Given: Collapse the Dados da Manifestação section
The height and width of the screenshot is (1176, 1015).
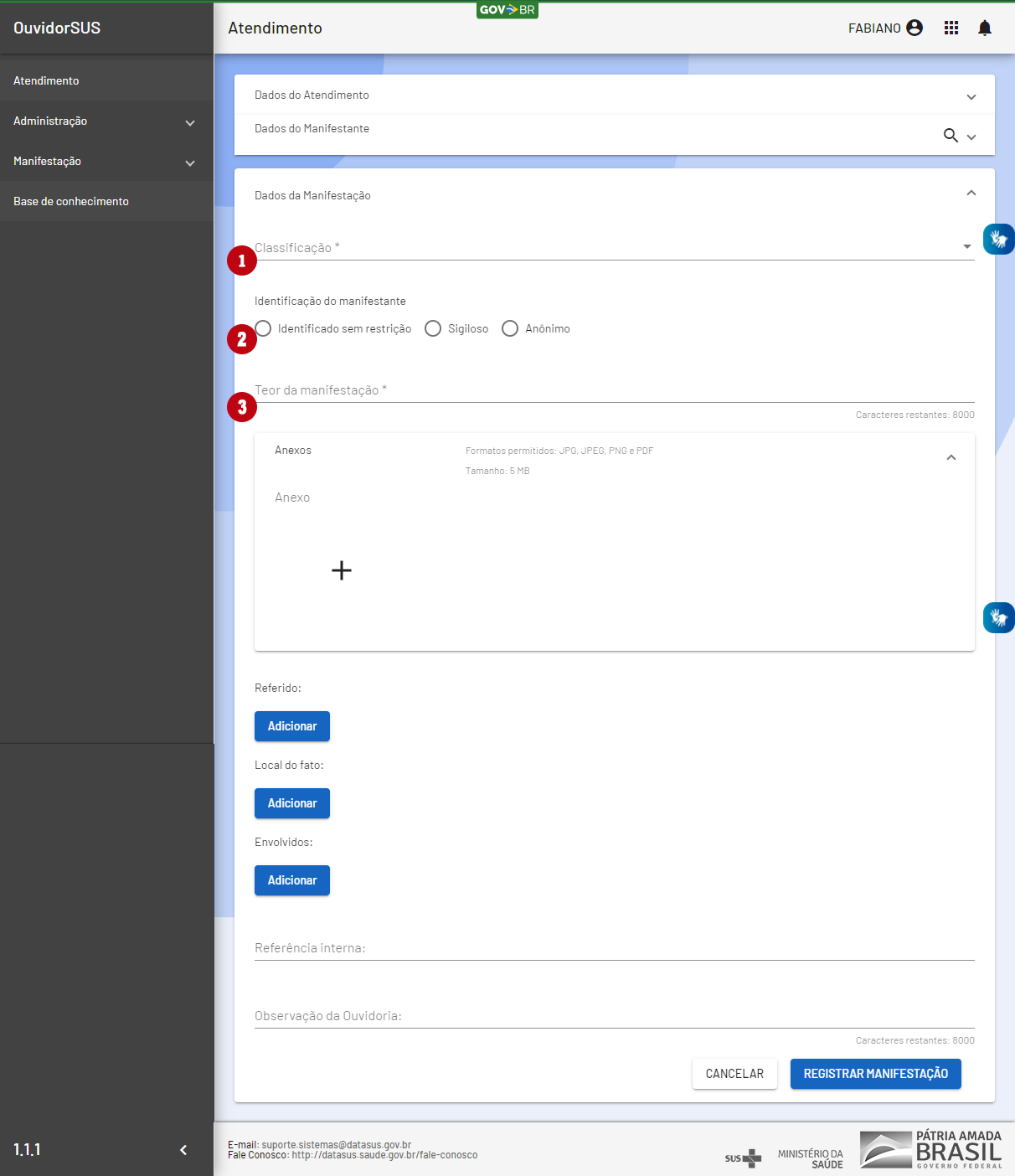Looking at the screenshot, I should click(971, 193).
